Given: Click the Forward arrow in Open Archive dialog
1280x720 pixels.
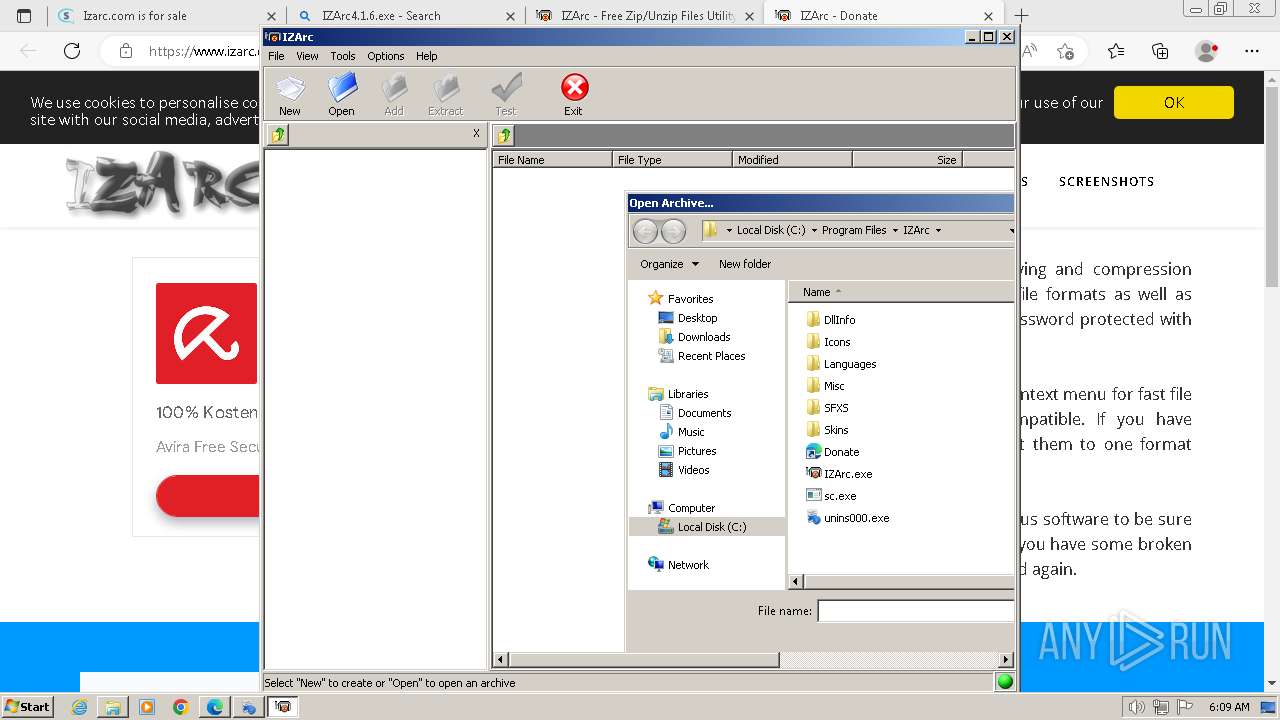Looking at the screenshot, I should pos(673,231).
